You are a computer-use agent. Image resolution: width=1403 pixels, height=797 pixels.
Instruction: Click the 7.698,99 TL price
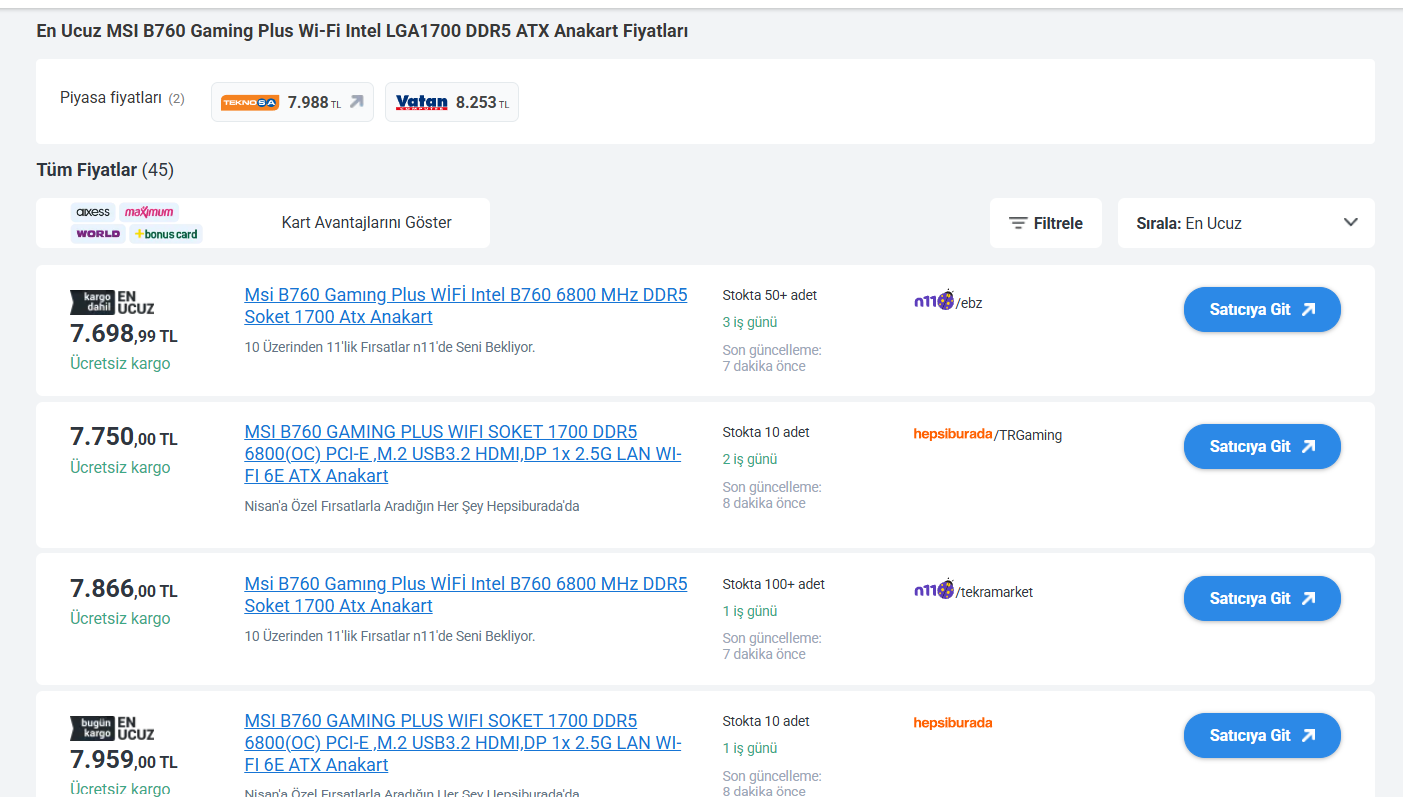click(x=124, y=333)
